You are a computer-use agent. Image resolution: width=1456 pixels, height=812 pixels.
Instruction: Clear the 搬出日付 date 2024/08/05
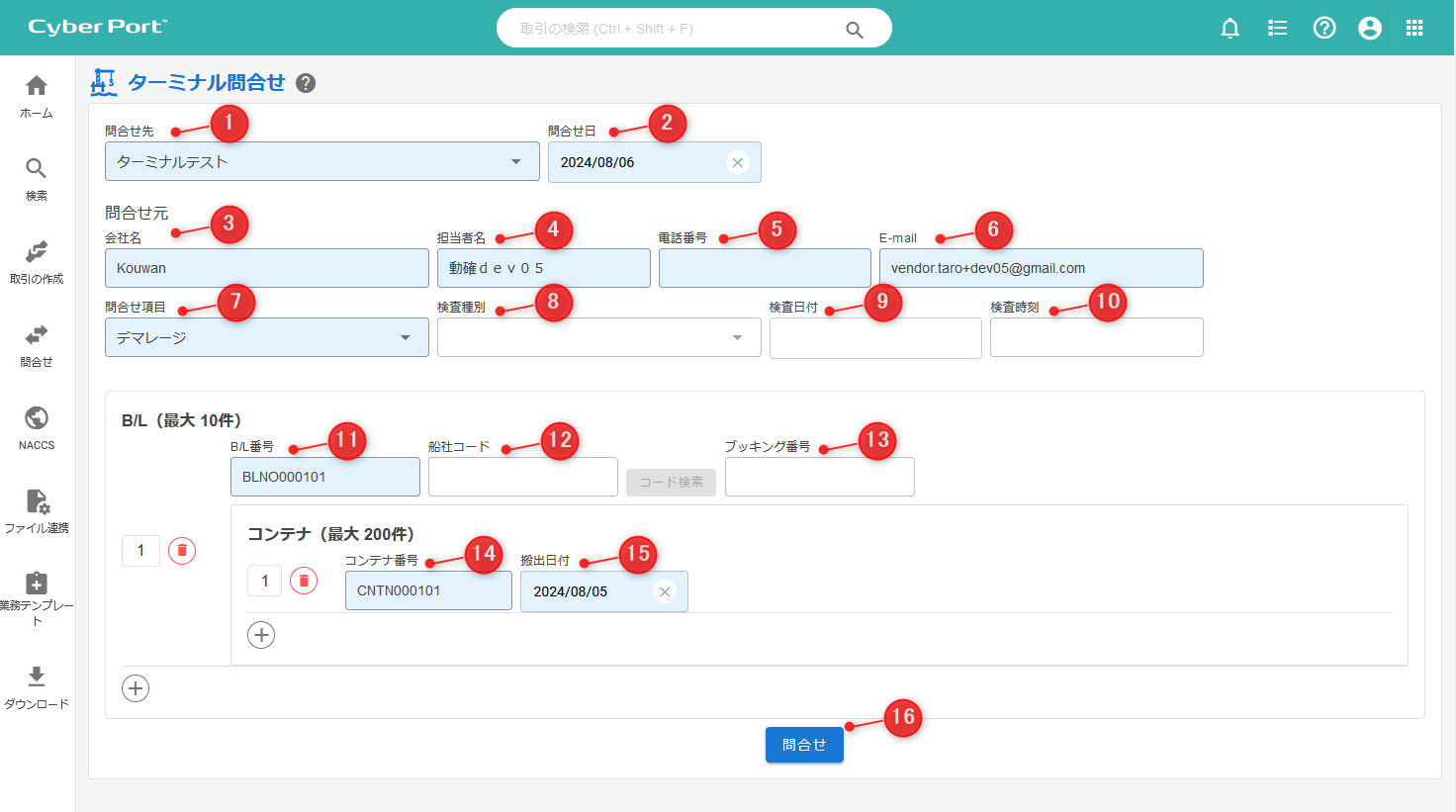pos(665,591)
